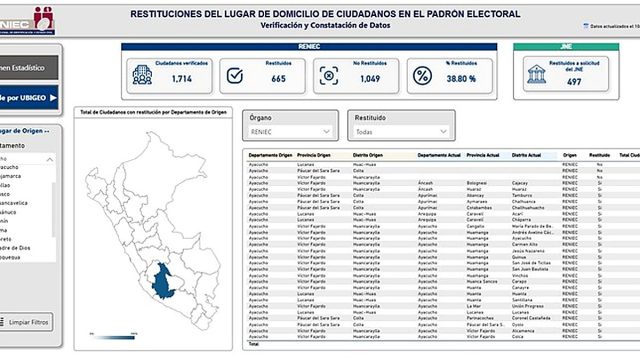
Task: Select Cajamarca in the department list
Action: (x=11, y=176)
